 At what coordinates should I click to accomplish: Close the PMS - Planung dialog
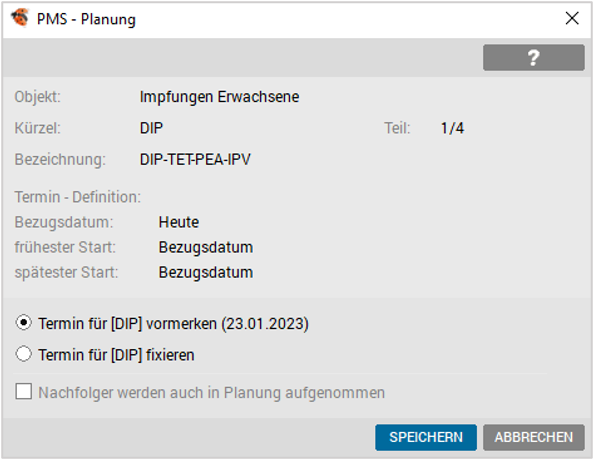click(572, 18)
